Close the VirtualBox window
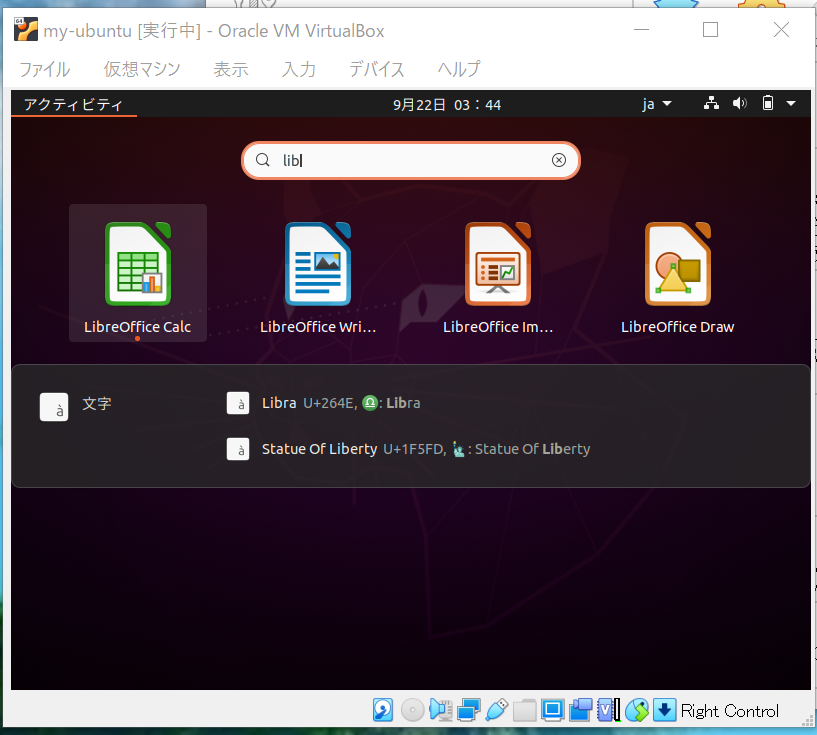The width and height of the screenshot is (817, 735). click(x=781, y=30)
